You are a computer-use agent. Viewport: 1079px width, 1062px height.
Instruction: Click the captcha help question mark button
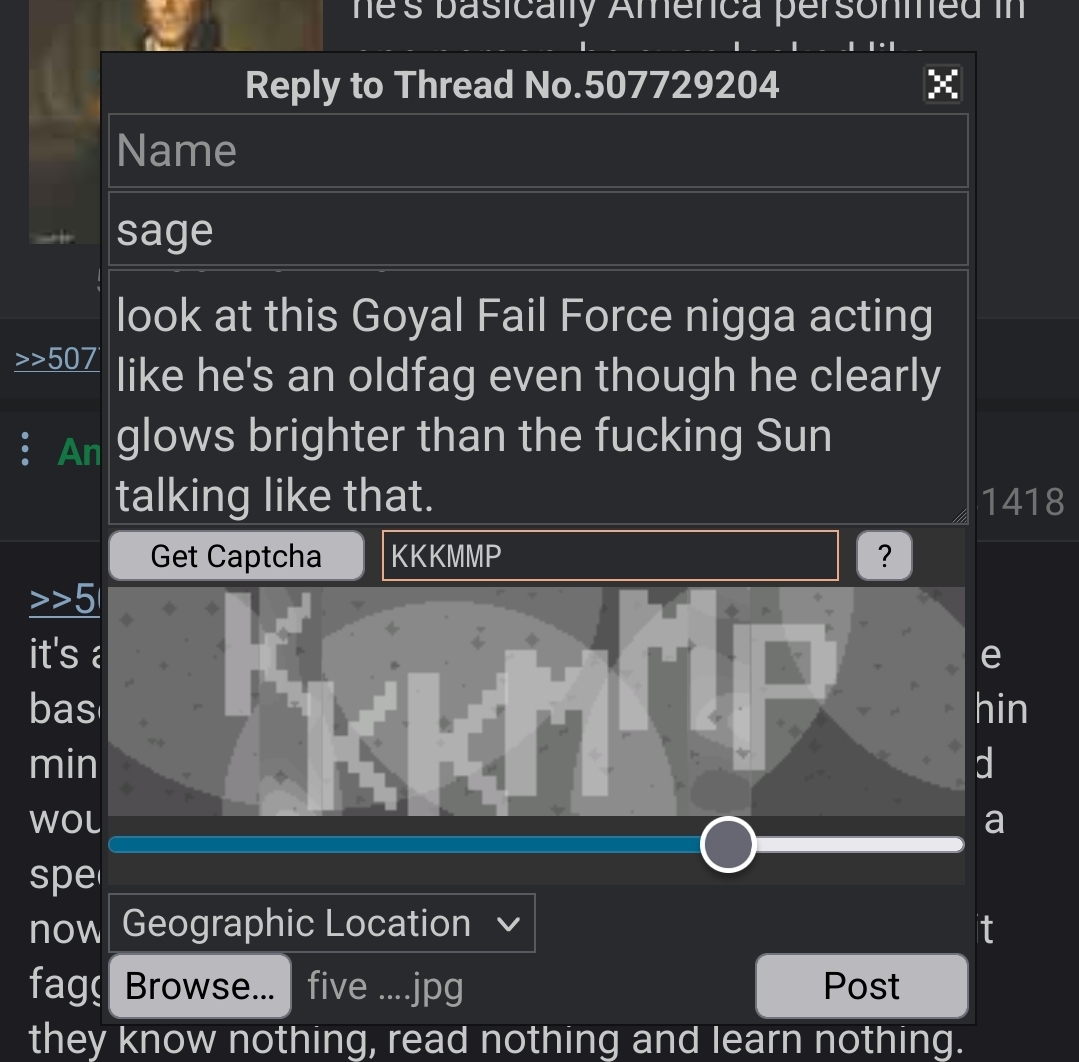point(884,555)
